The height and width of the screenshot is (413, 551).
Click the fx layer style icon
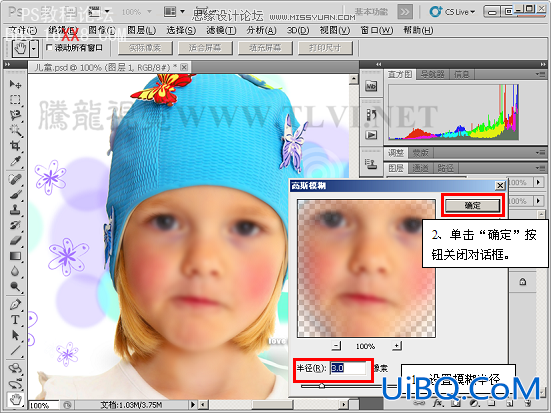tap(438, 403)
